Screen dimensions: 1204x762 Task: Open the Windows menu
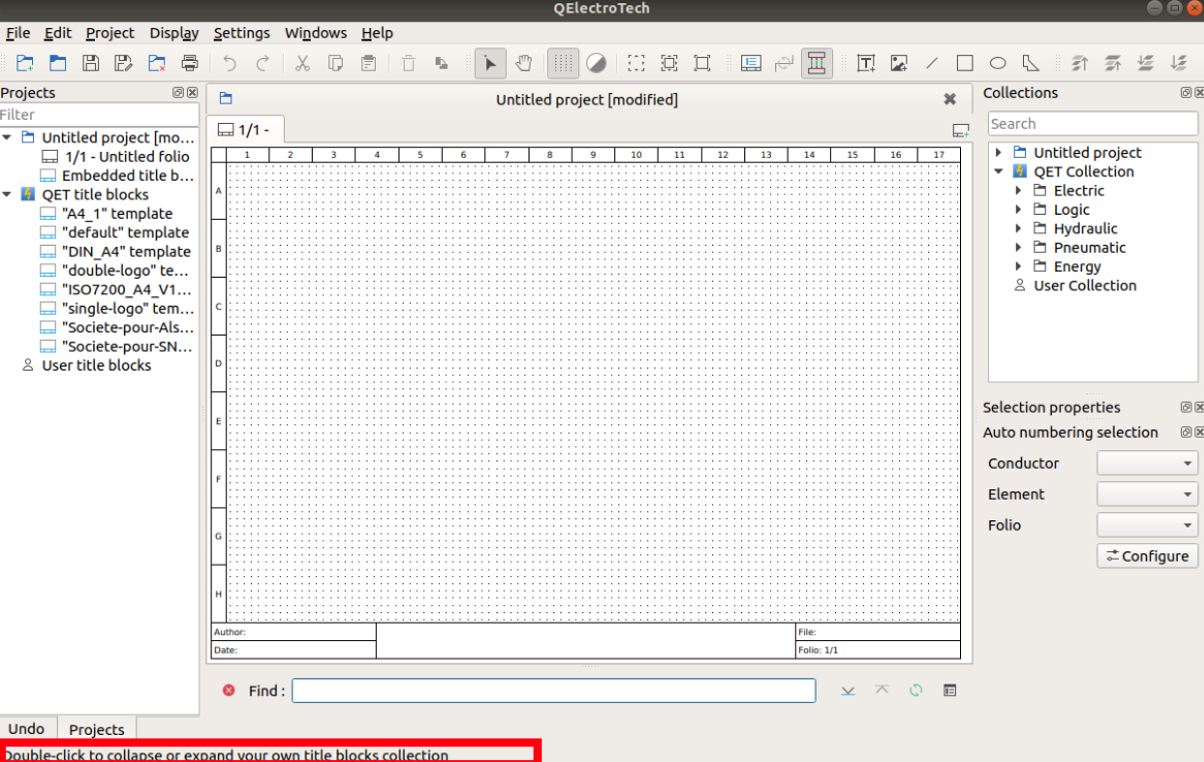pyautogui.click(x=316, y=33)
